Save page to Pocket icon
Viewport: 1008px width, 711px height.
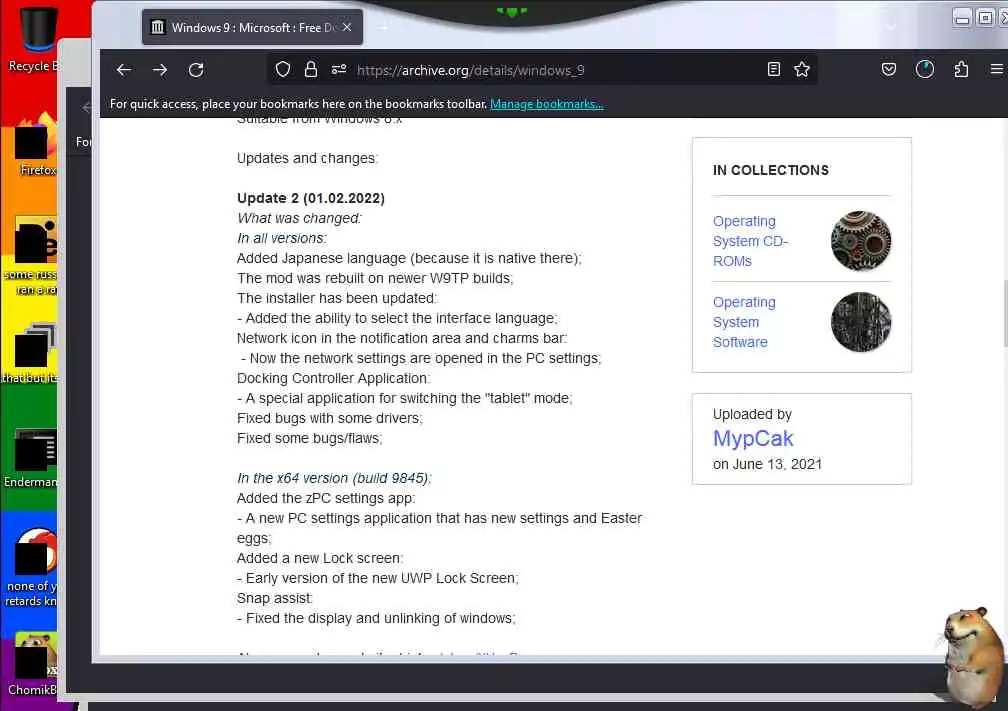click(889, 69)
